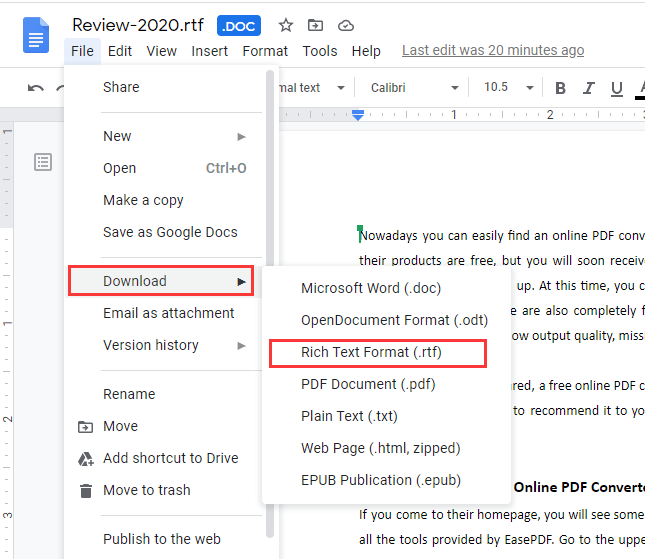Viewport: 645px width, 559px height.
Task: Click the Google Docs home icon
Action: tap(36, 36)
